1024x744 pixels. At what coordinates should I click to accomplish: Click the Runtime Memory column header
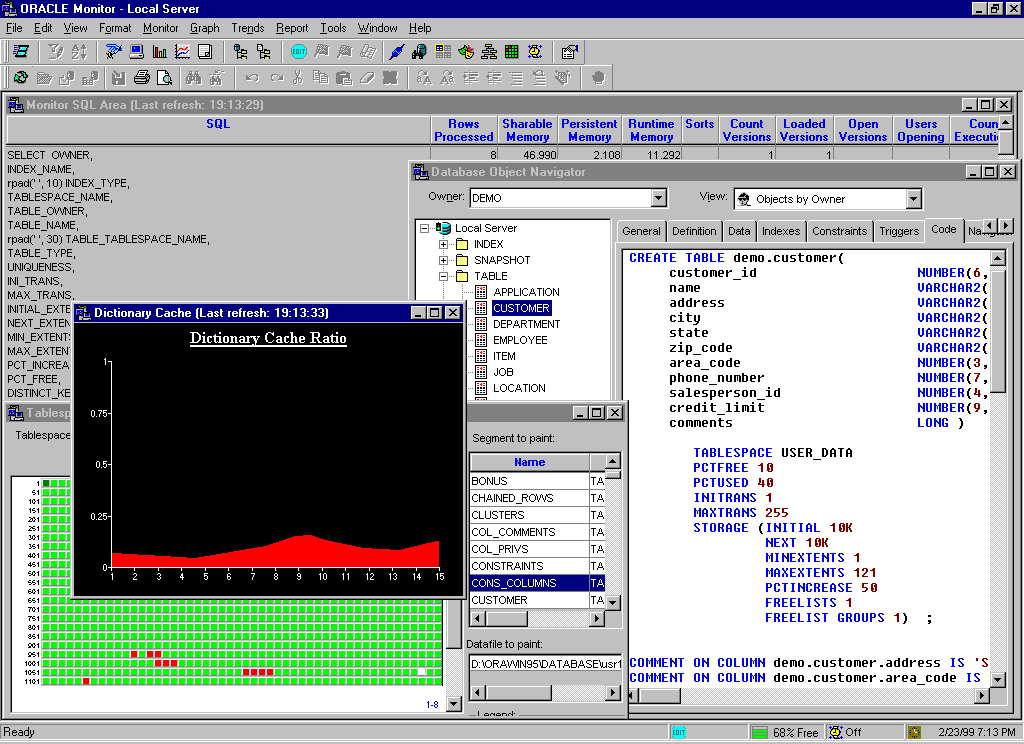(x=651, y=130)
